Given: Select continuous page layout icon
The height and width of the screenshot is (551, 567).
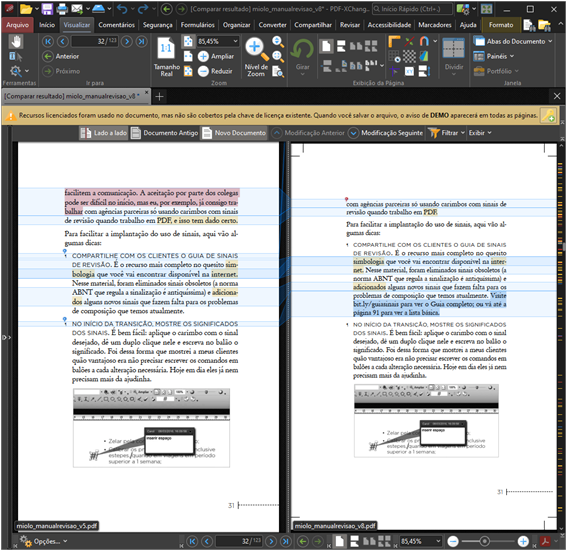Looking at the screenshot, I should (341, 46).
